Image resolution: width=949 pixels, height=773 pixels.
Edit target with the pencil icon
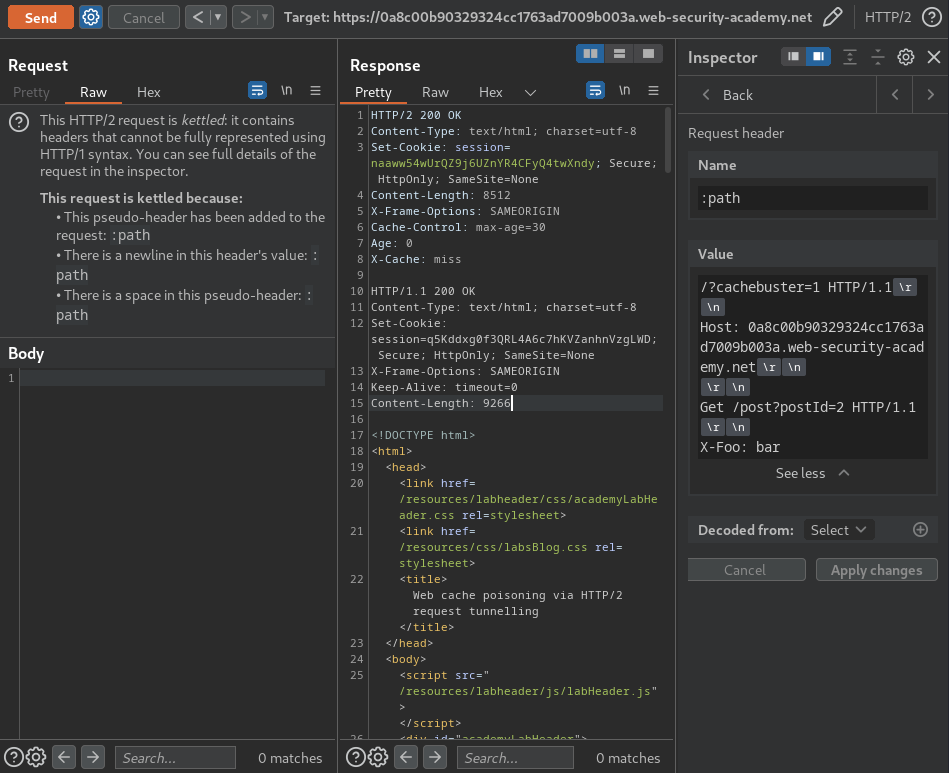click(833, 18)
